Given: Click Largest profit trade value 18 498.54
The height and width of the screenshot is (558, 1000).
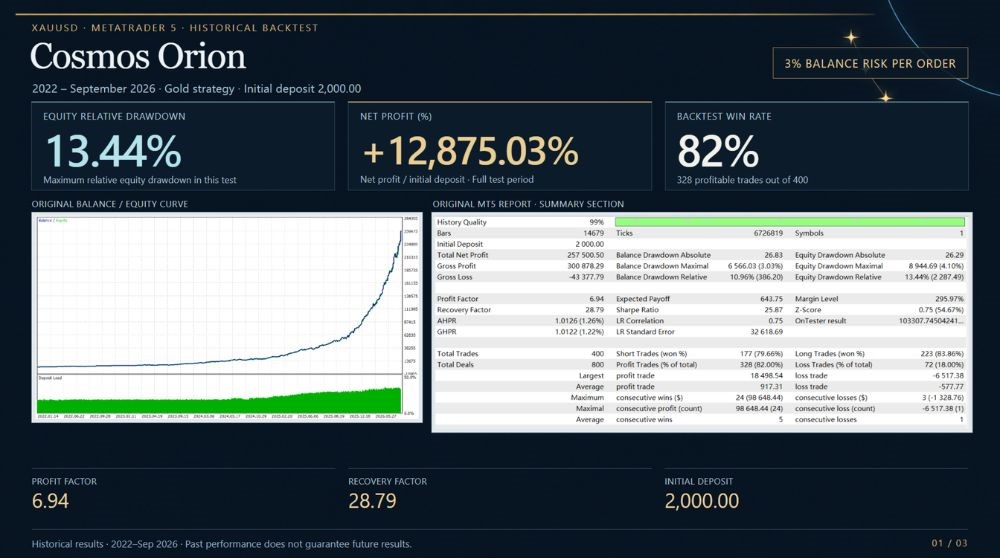Looking at the screenshot, I should pyautogui.click(x=767, y=376).
